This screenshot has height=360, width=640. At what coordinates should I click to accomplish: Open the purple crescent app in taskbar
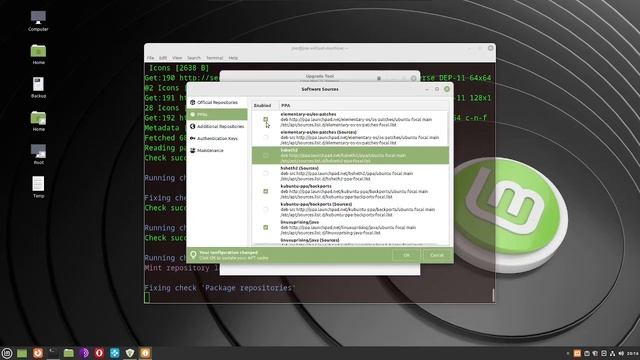pyautogui.click(x=84, y=353)
